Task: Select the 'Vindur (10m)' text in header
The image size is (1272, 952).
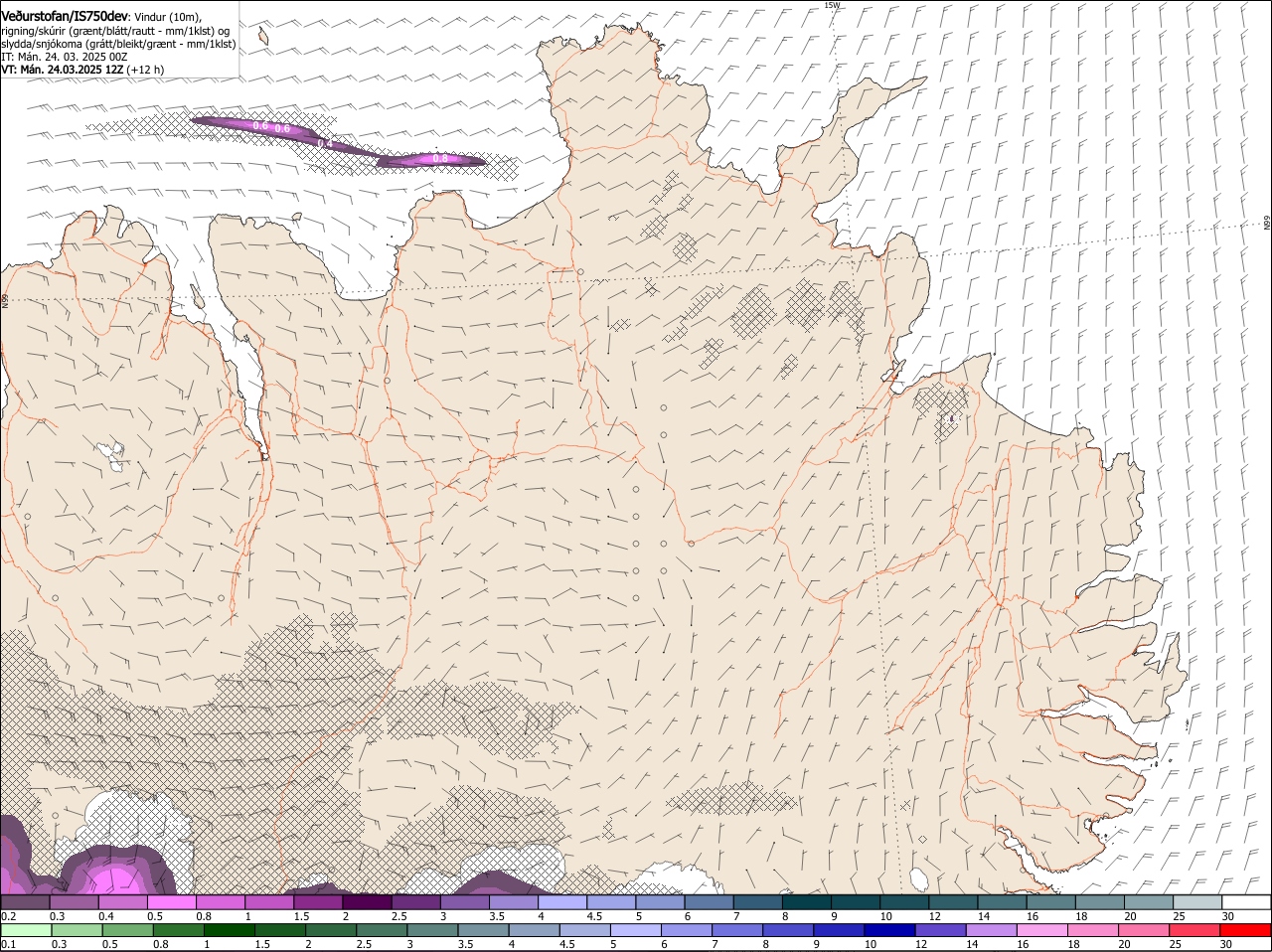Action: pos(168,17)
